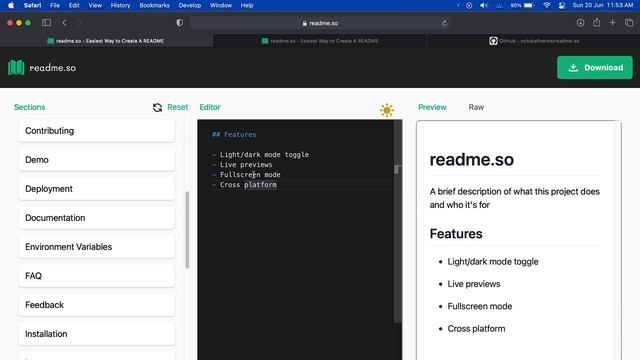Open the Safari downloads icon
Image resolution: width=640 pixels, height=360 pixels.
(x=580, y=23)
